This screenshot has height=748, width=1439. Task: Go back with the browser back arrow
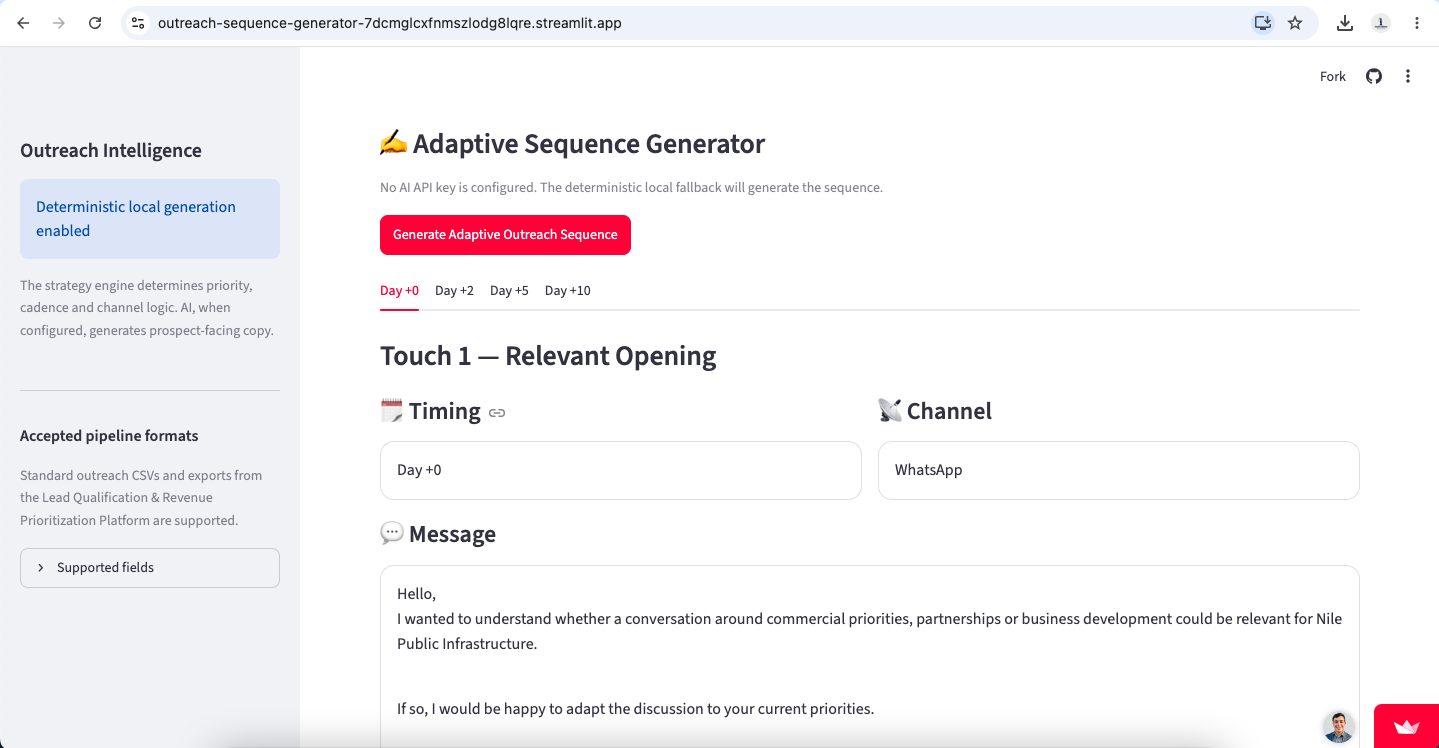(x=23, y=23)
